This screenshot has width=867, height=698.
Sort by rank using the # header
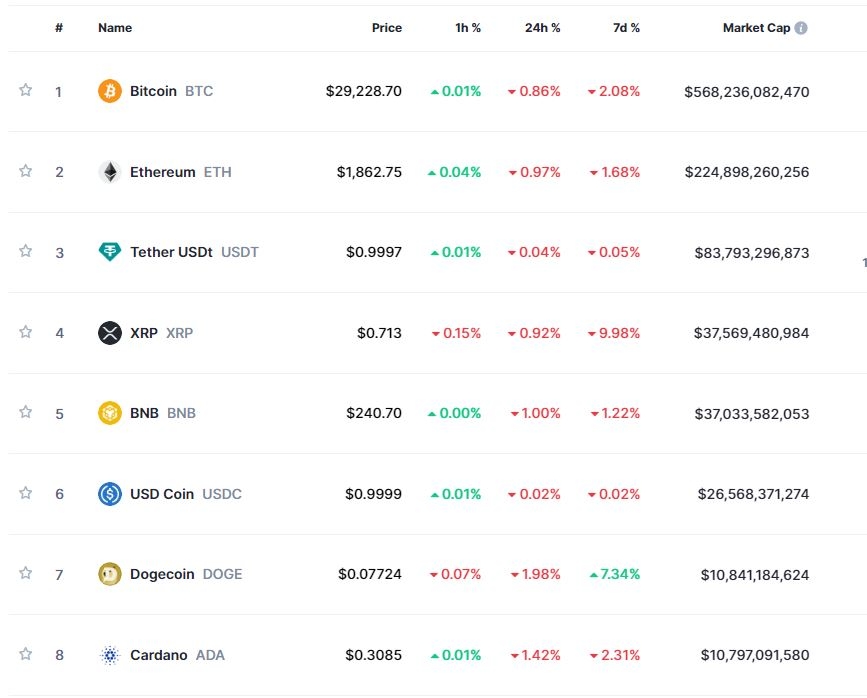(59, 28)
